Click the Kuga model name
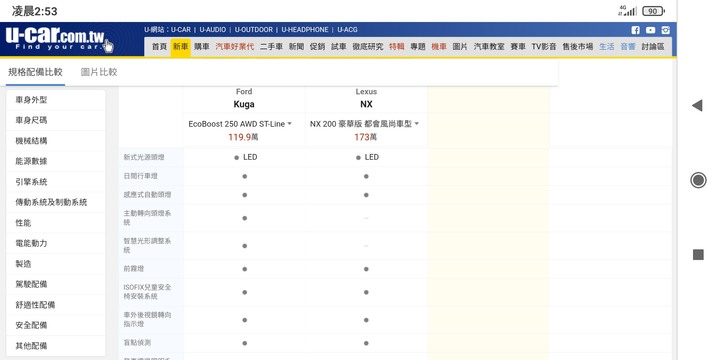The image size is (720, 360). pos(244,104)
